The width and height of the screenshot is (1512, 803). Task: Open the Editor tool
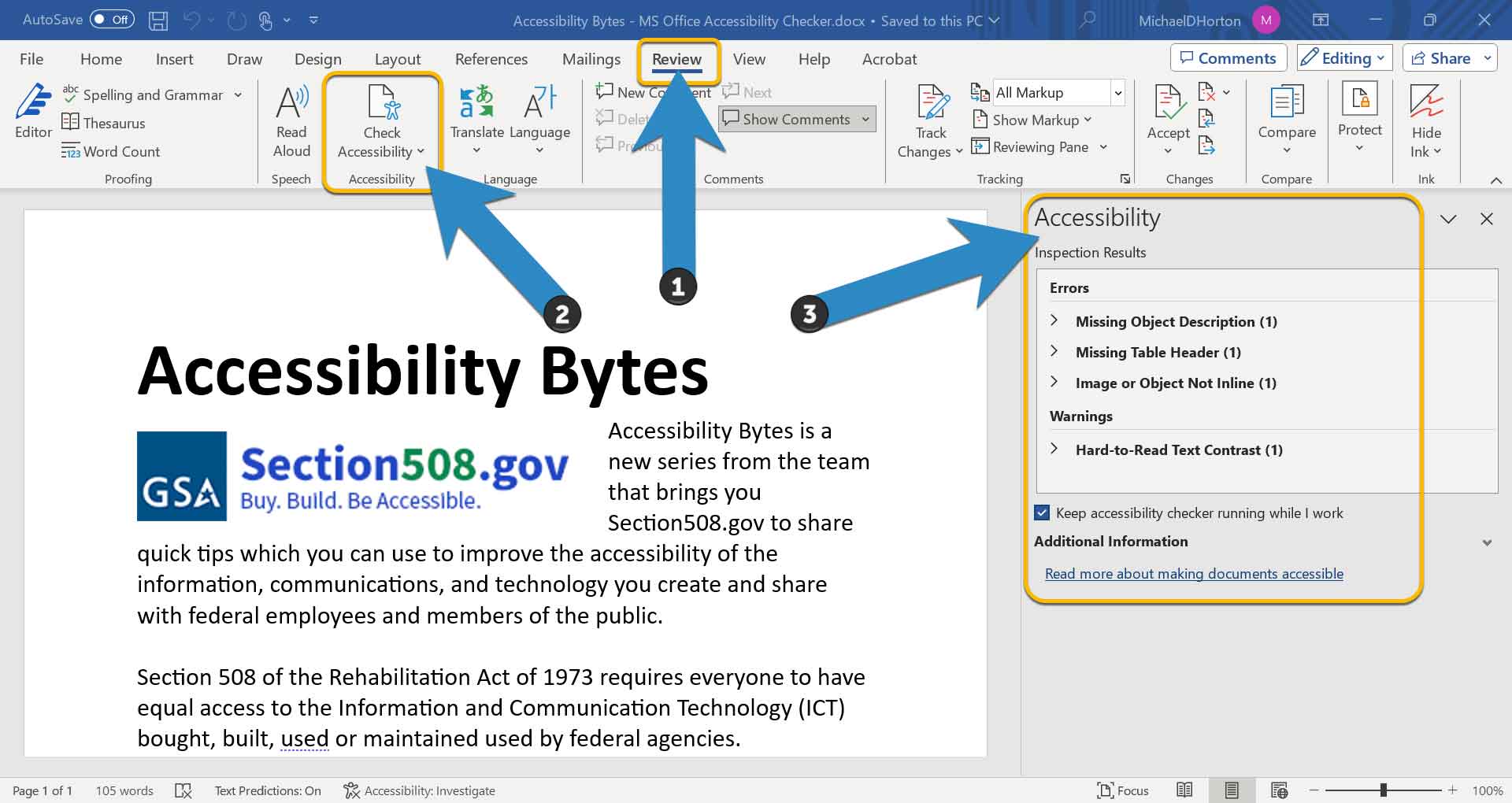coord(33,112)
